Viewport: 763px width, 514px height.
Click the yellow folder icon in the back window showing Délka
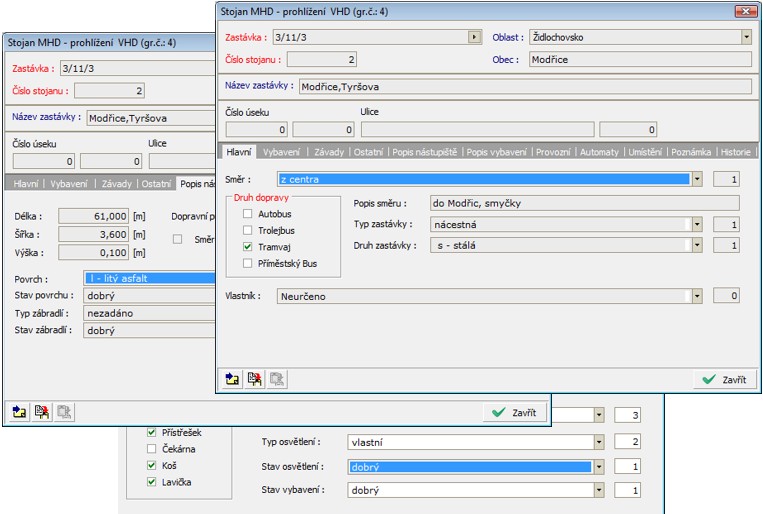[20, 411]
